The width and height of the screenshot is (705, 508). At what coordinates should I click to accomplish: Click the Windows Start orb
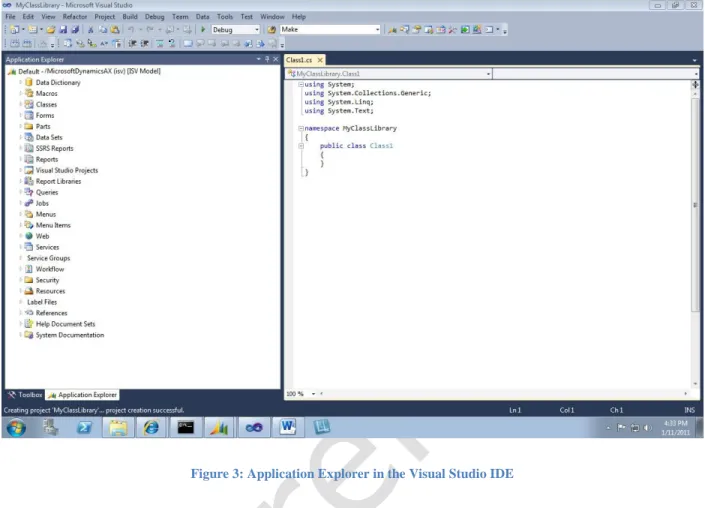click(16, 427)
